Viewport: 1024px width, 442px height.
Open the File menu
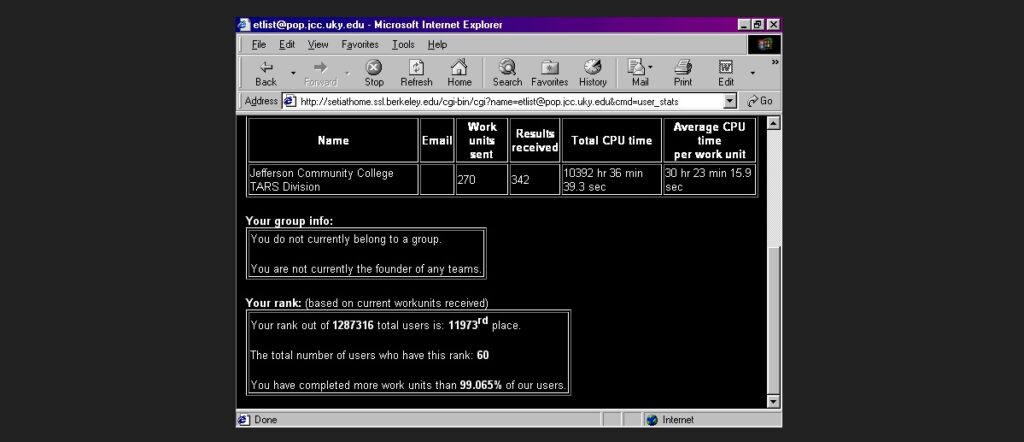pyautogui.click(x=259, y=44)
